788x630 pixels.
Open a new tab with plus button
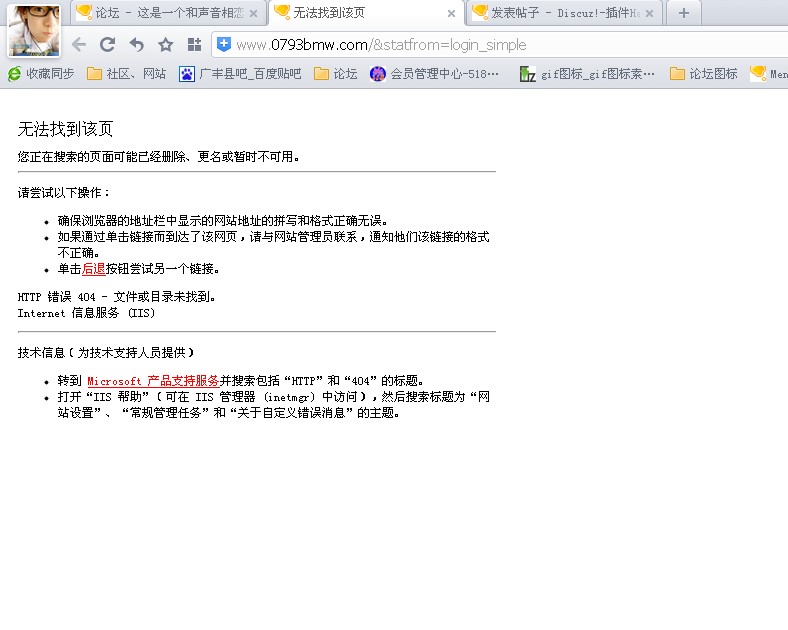tap(683, 13)
